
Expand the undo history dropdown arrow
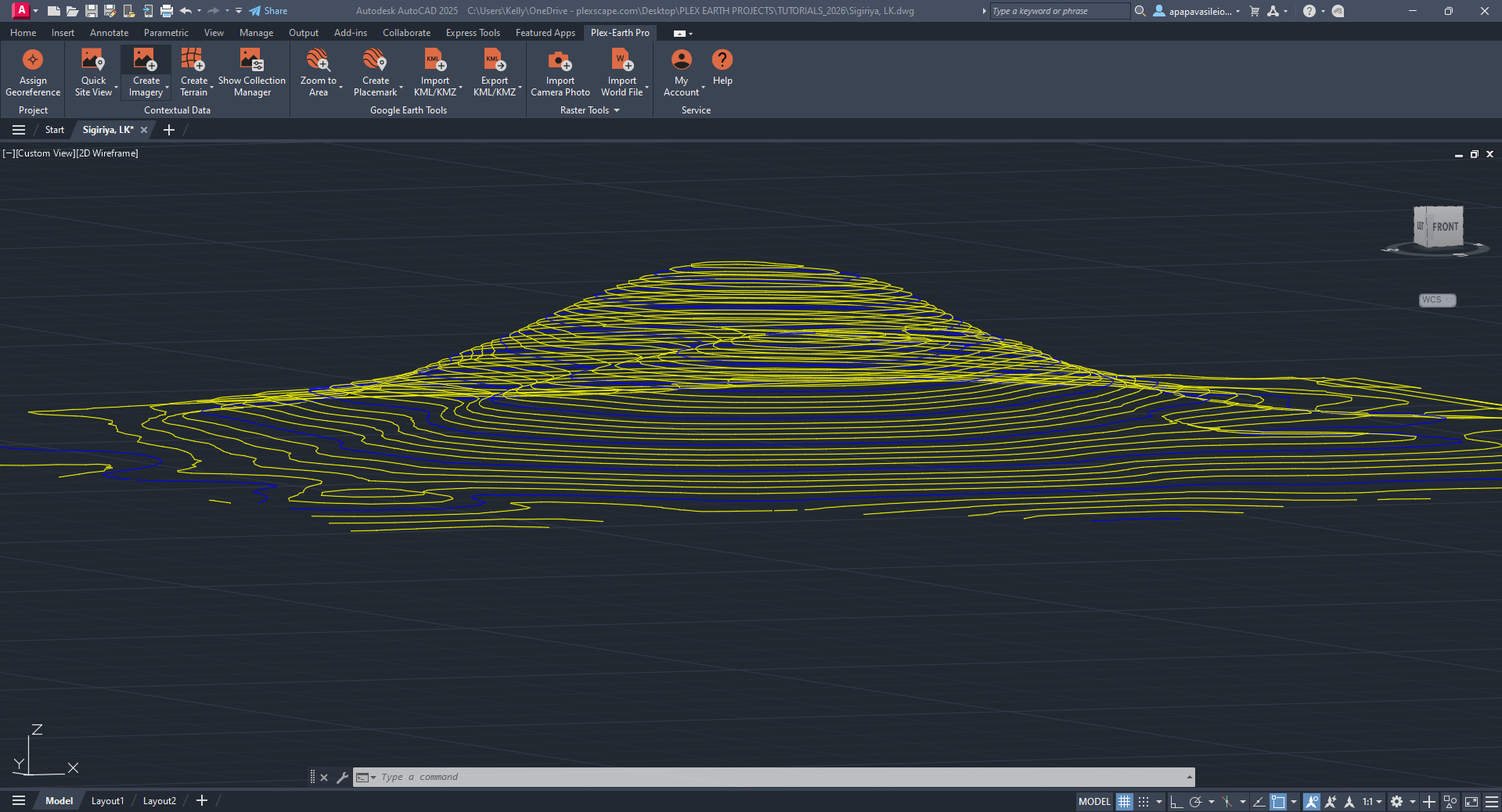coord(200,11)
